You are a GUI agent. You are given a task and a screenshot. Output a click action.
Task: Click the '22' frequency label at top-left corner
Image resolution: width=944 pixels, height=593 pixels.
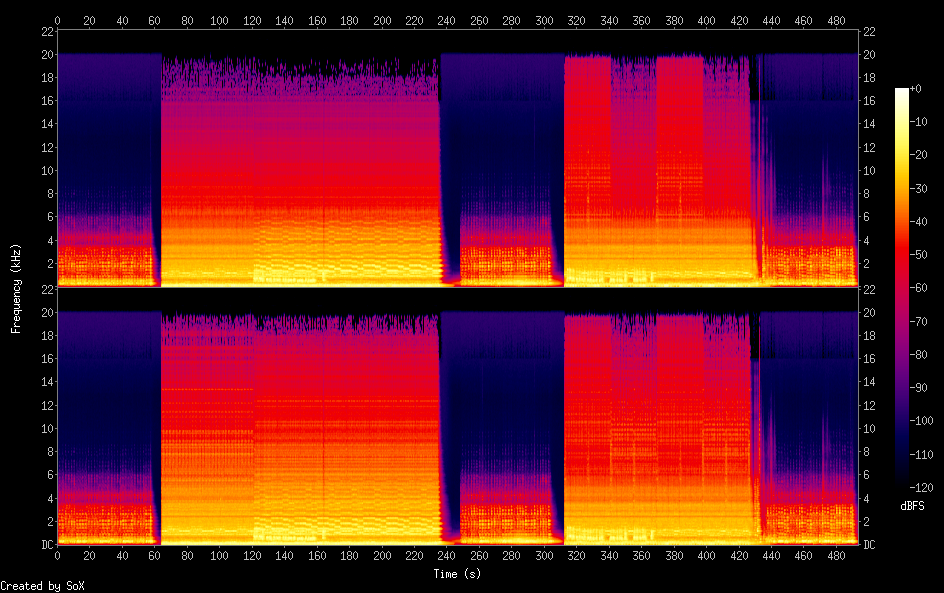coord(45,31)
